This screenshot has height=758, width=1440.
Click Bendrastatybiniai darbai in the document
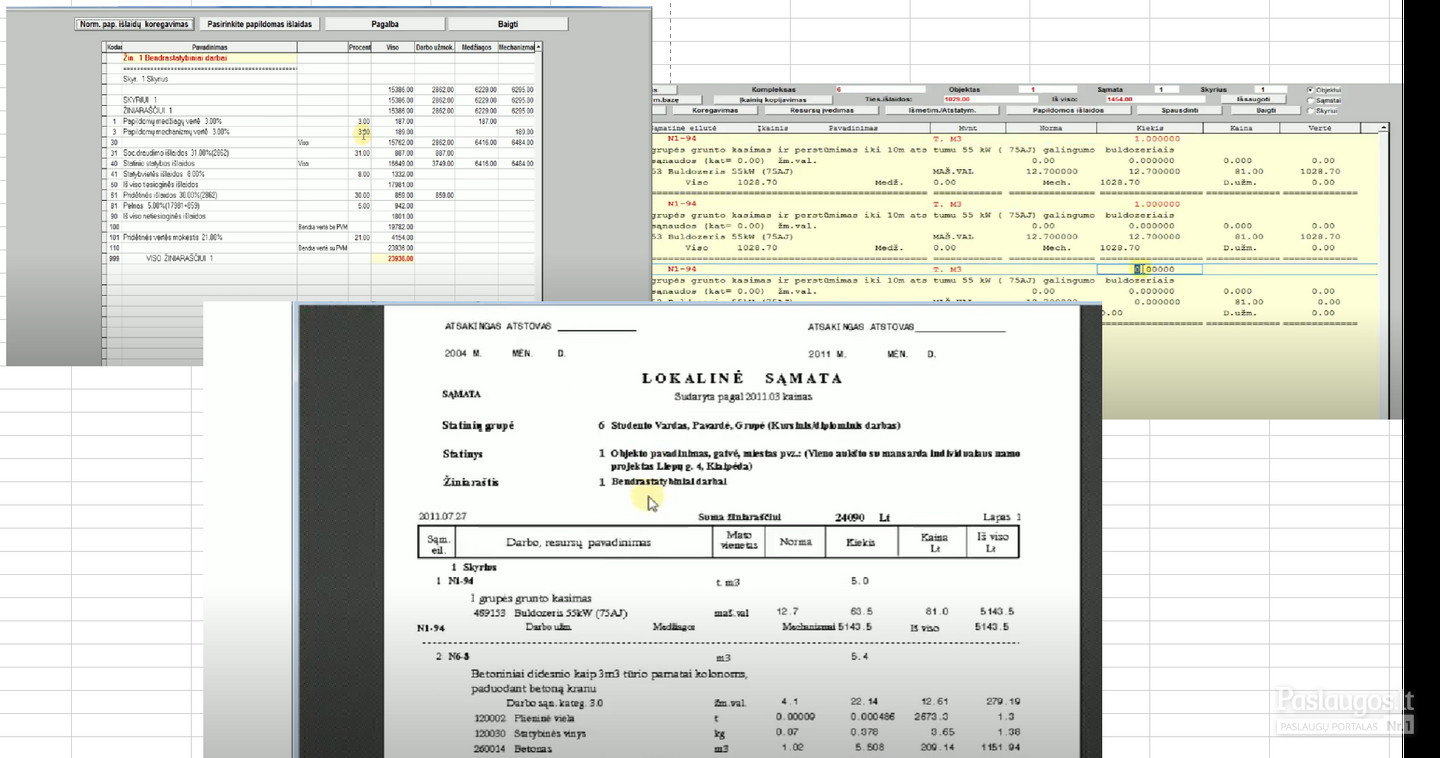point(669,481)
